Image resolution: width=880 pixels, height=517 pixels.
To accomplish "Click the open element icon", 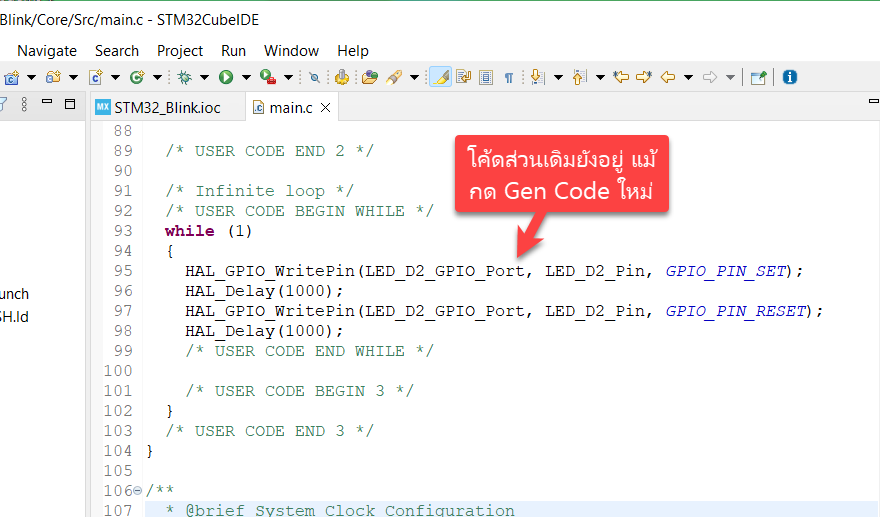I will pyautogui.click(x=369, y=77).
